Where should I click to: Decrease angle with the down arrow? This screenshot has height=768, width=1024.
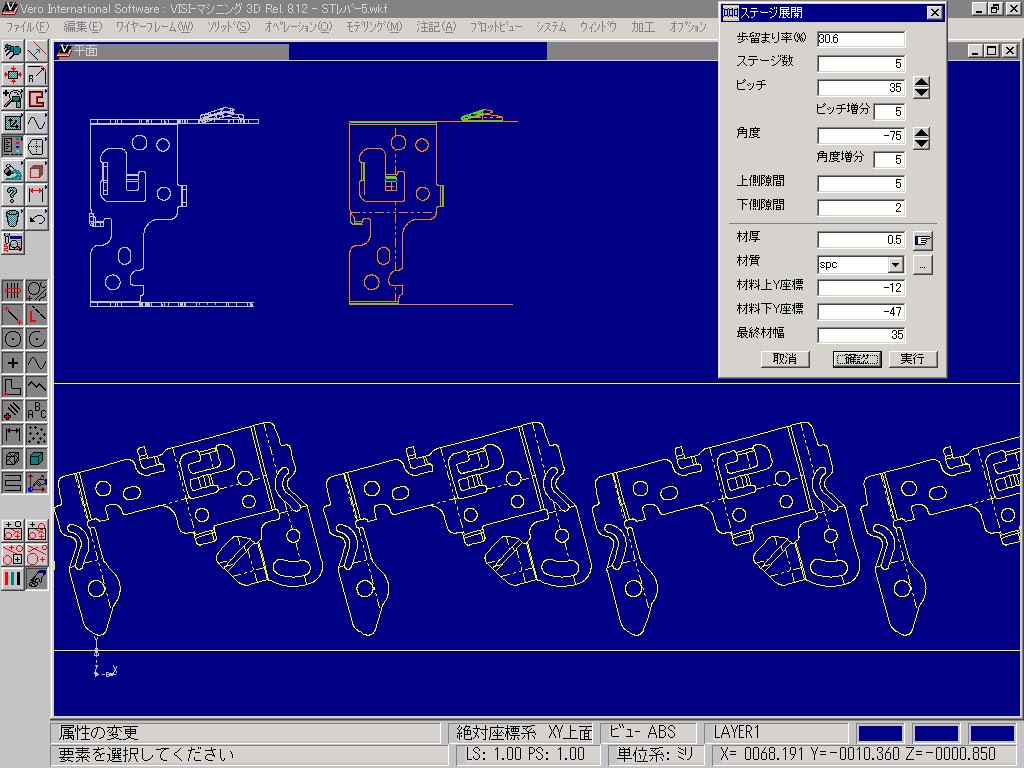pos(921,144)
